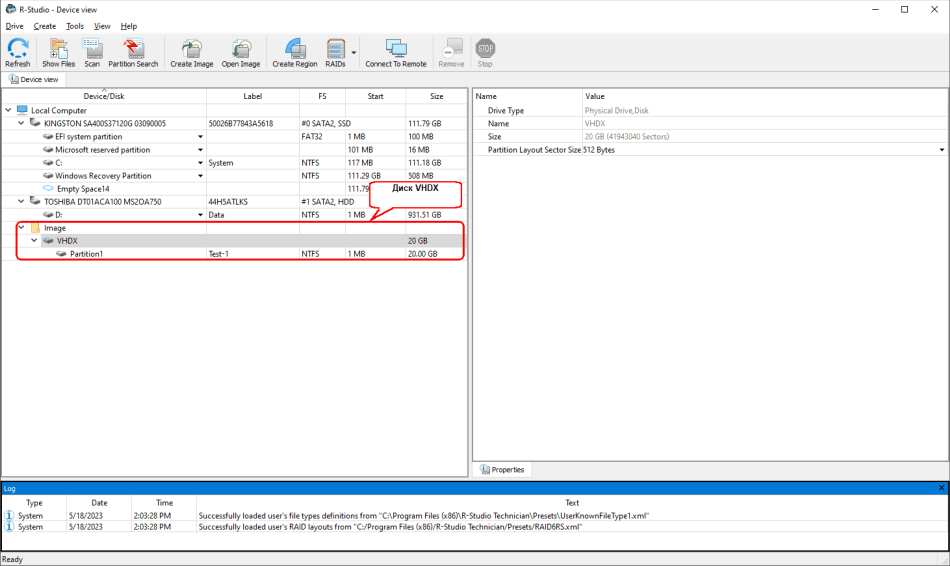Click the KINGSTON drive icon
This screenshot has height=566, width=950.
(x=35, y=123)
